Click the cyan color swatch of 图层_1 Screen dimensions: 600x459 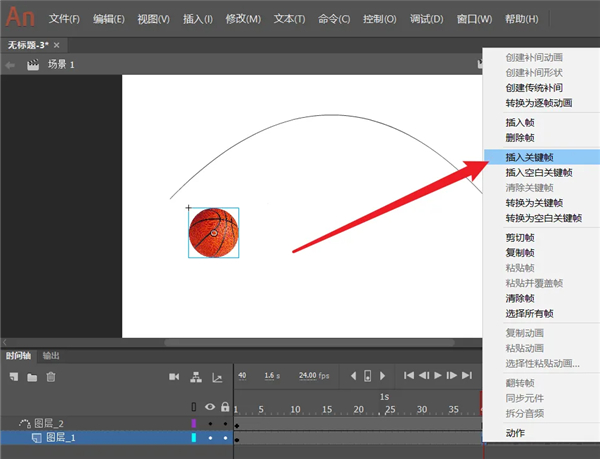click(x=194, y=438)
